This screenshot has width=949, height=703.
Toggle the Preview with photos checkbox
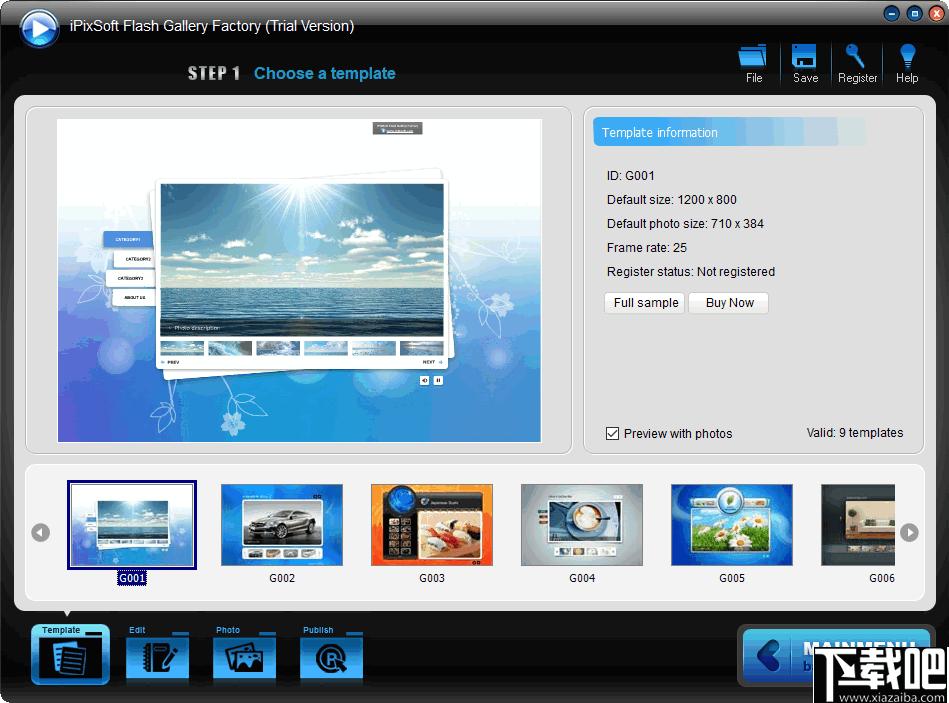coord(612,434)
